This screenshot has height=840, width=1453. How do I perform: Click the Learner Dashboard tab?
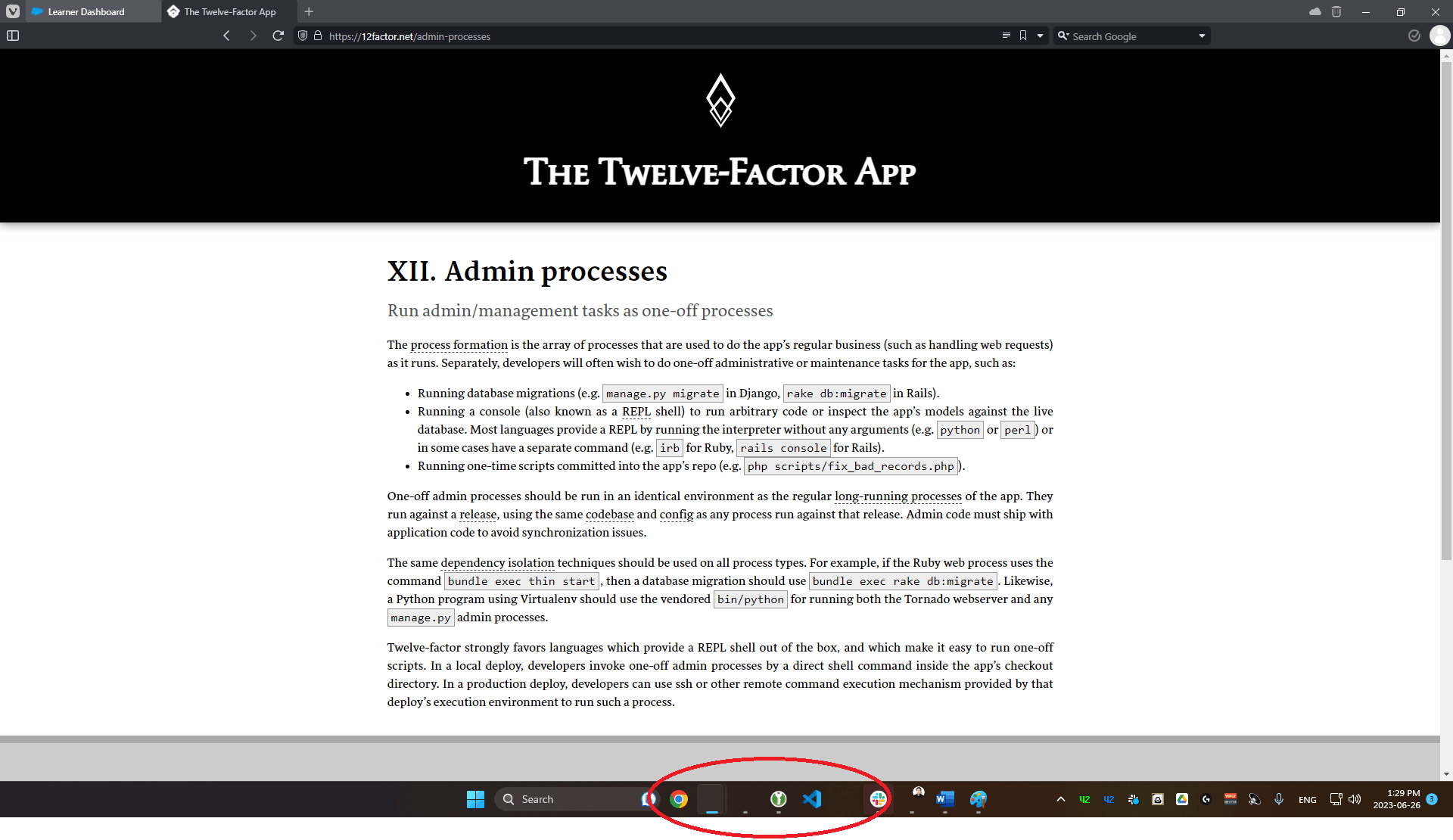click(88, 11)
